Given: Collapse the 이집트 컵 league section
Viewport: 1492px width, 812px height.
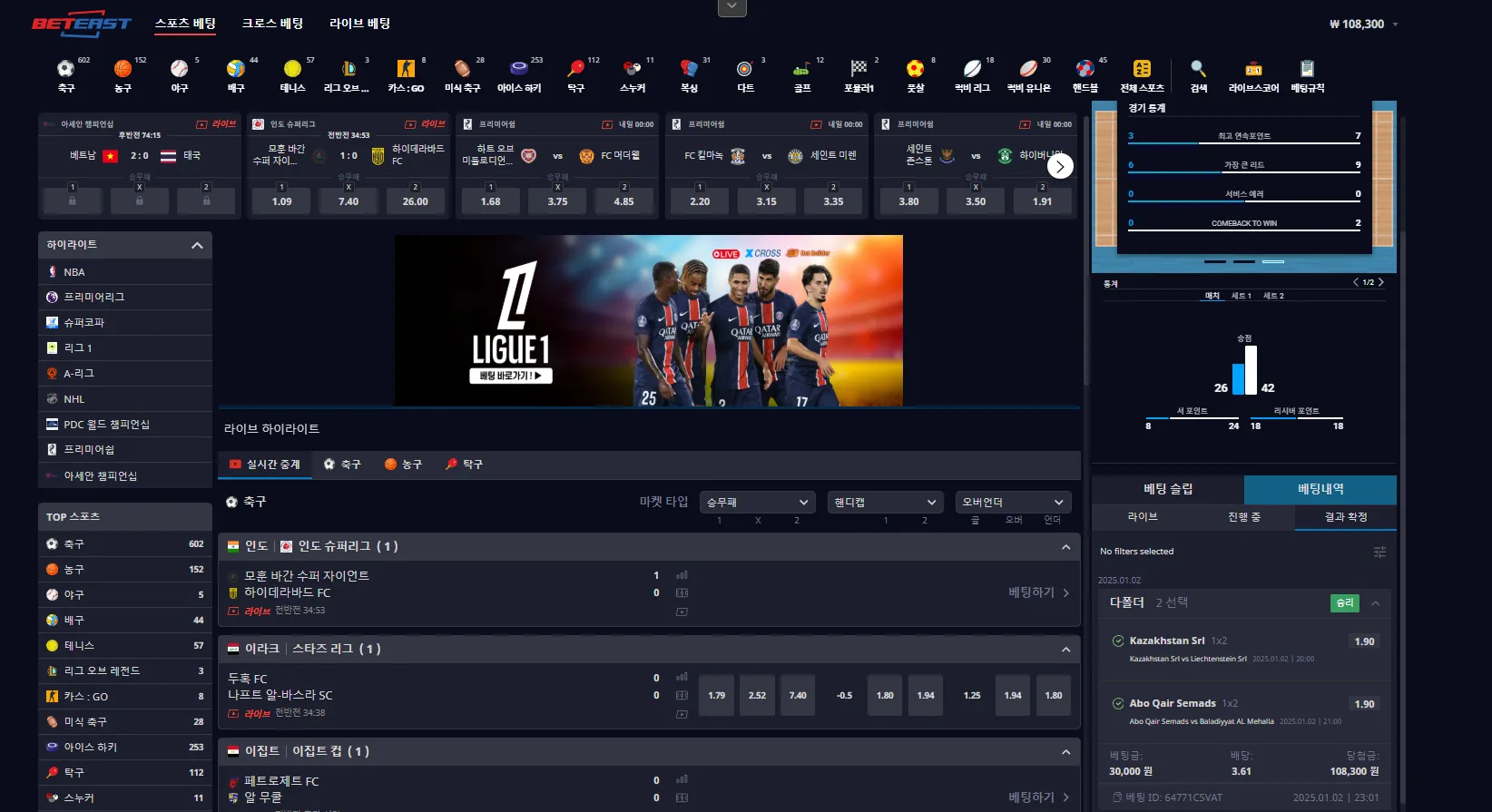Looking at the screenshot, I should pos(1065,751).
